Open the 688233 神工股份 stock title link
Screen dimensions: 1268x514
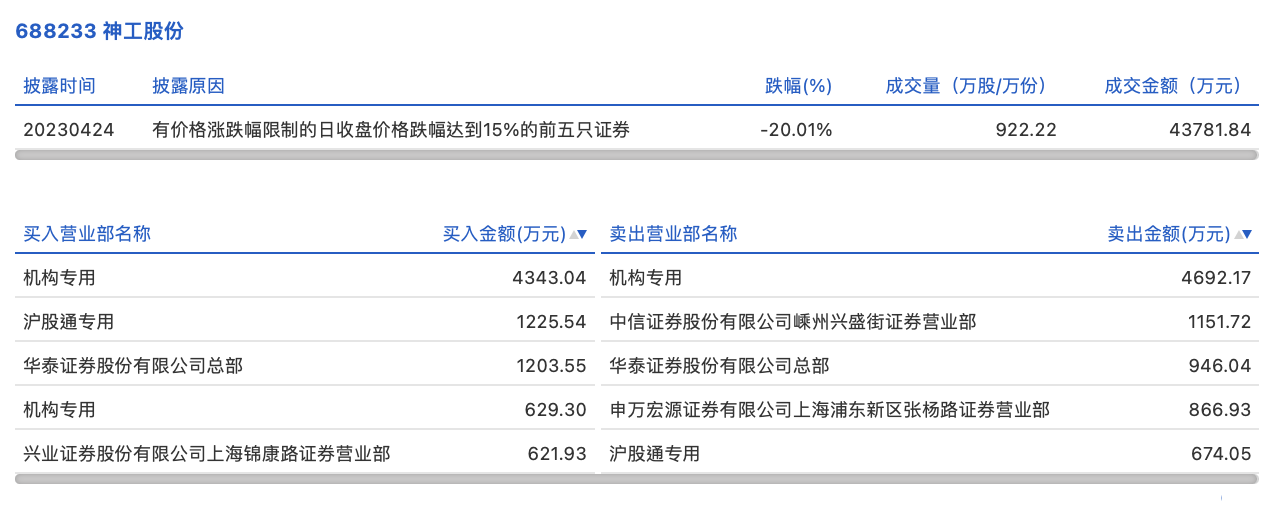[99, 31]
